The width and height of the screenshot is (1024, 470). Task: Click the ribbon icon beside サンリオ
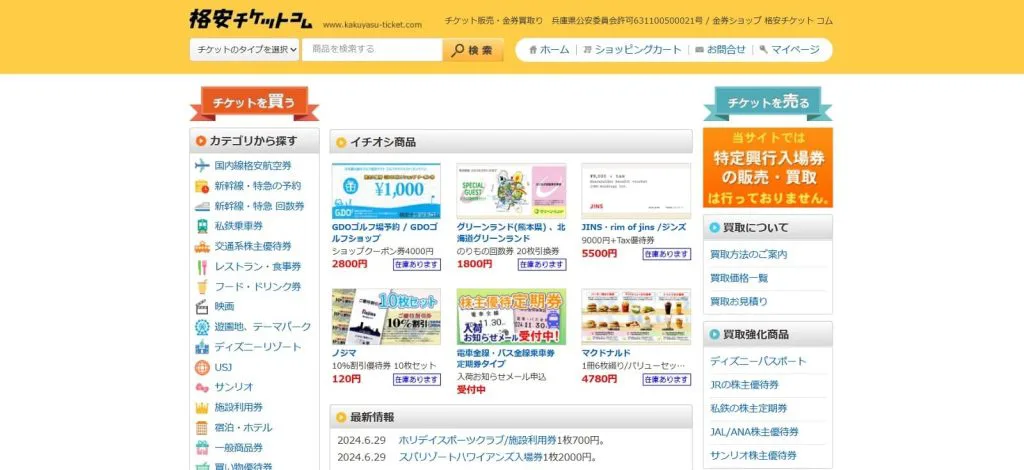pyautogui.click(x=202, y=387)
